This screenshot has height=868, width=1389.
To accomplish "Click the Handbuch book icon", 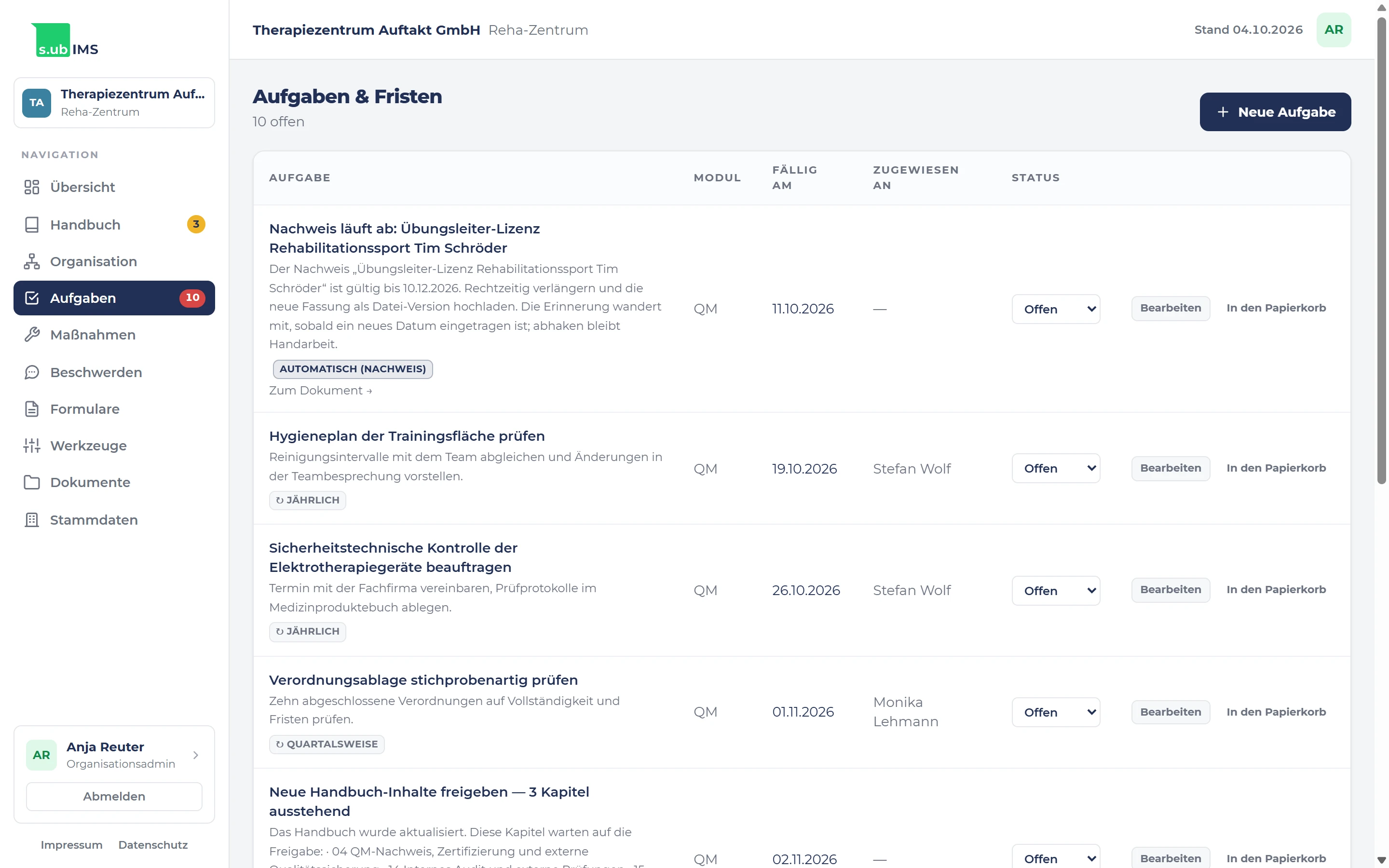I will click(x=31, y=224).
